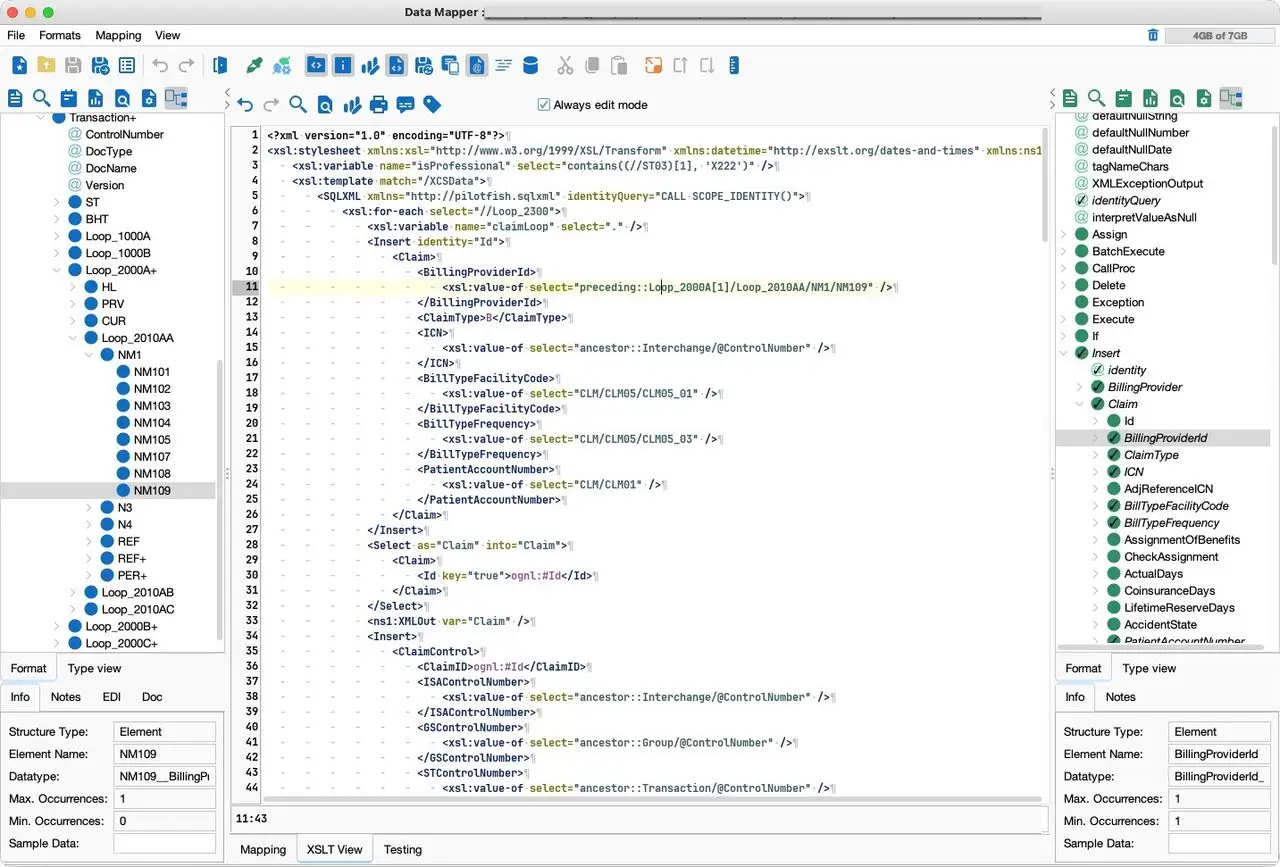Click the database cylinder icon

point(531,66)
